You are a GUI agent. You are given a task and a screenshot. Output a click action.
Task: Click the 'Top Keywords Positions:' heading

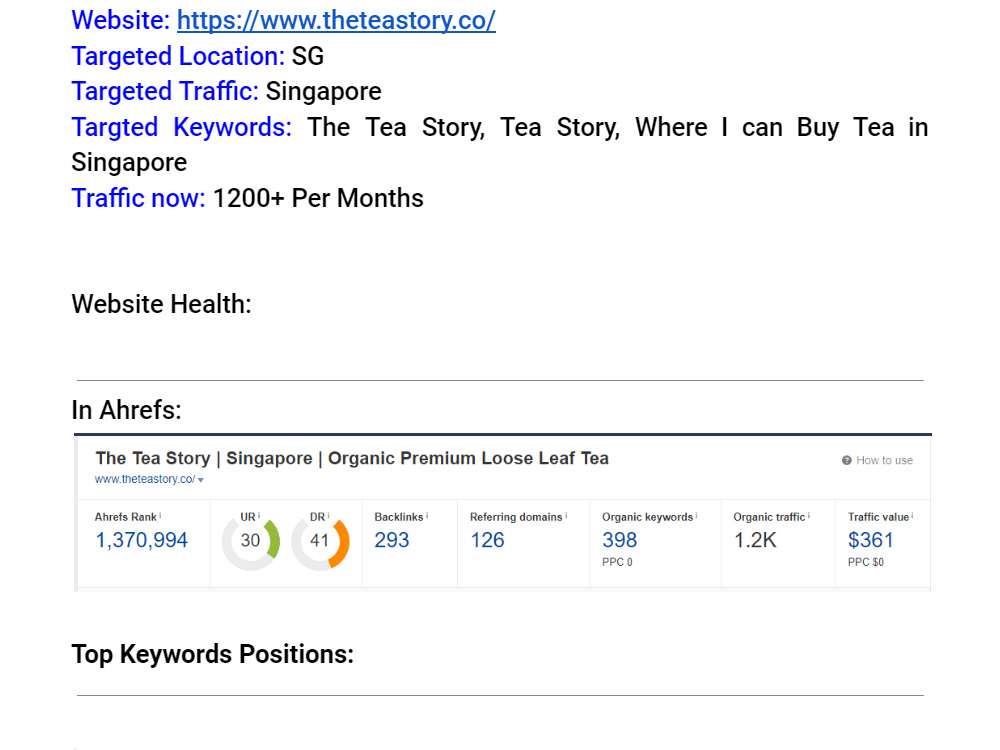pos(212,654)
